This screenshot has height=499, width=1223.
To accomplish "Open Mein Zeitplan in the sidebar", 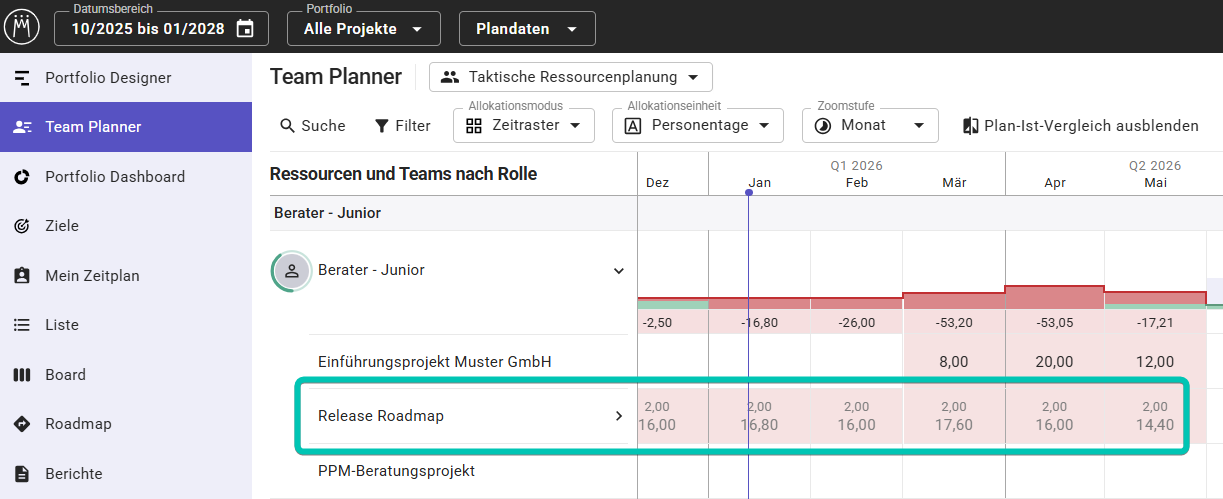I will pyautogui.click(x=92, y=276).
